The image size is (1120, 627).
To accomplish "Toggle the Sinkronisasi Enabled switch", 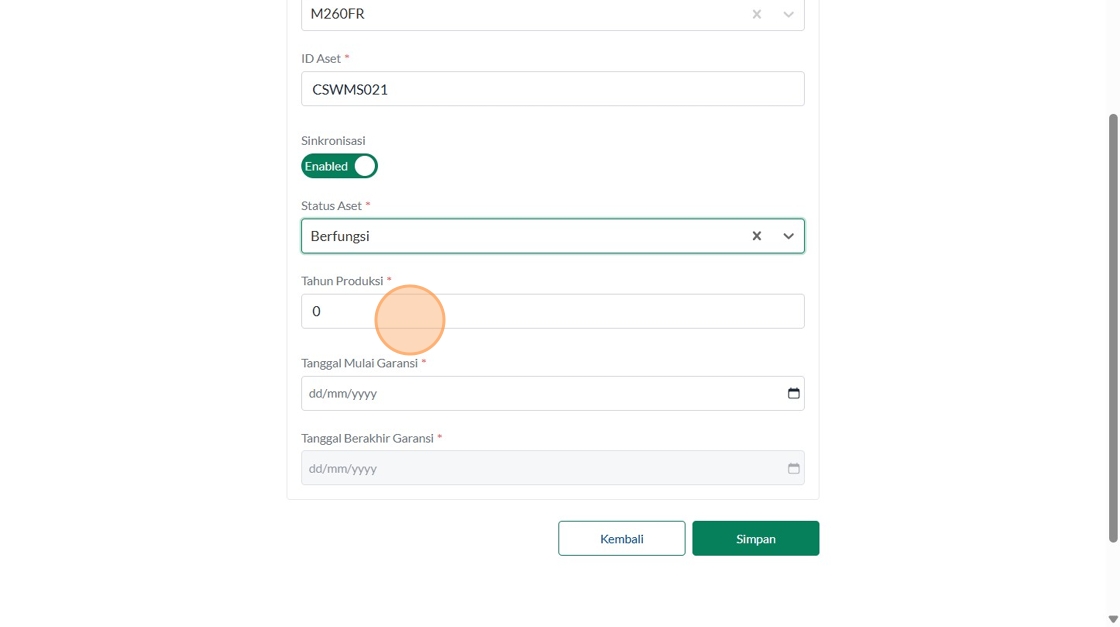I will [x=339, y=166].
